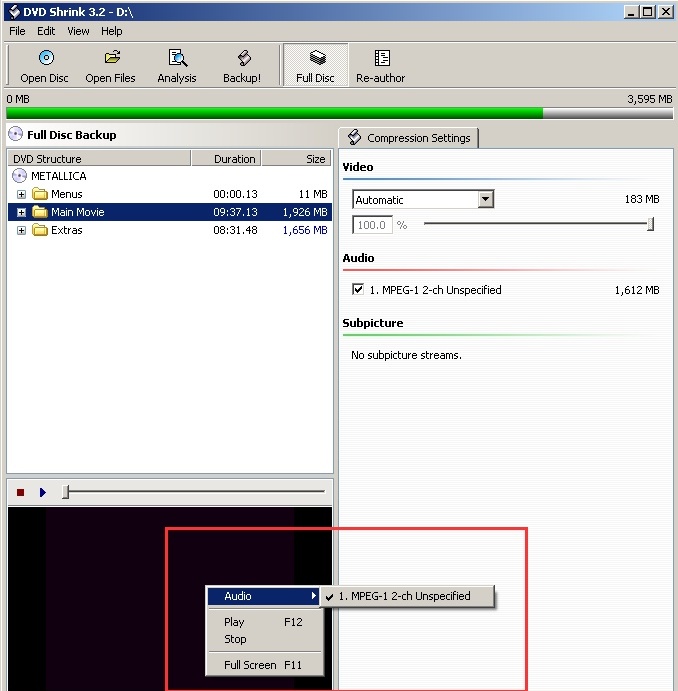678x691 pixels.
Task: Click the METALLICA disc icon
Action: 19,176
